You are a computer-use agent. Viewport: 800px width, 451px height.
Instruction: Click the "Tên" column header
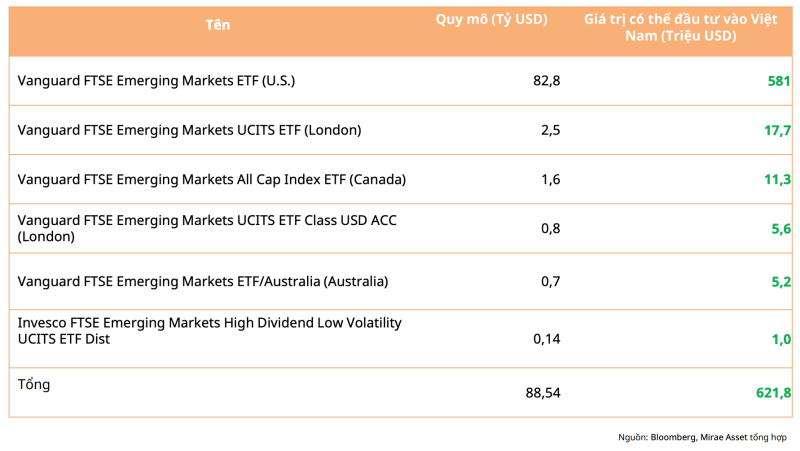coord(217,25)
